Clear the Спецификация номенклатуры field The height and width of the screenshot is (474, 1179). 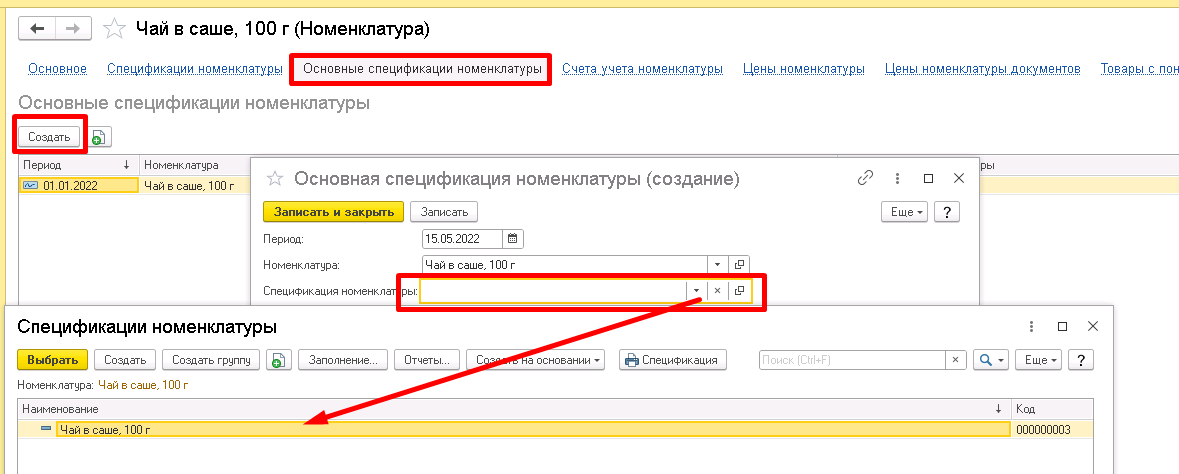pos(717,291)
